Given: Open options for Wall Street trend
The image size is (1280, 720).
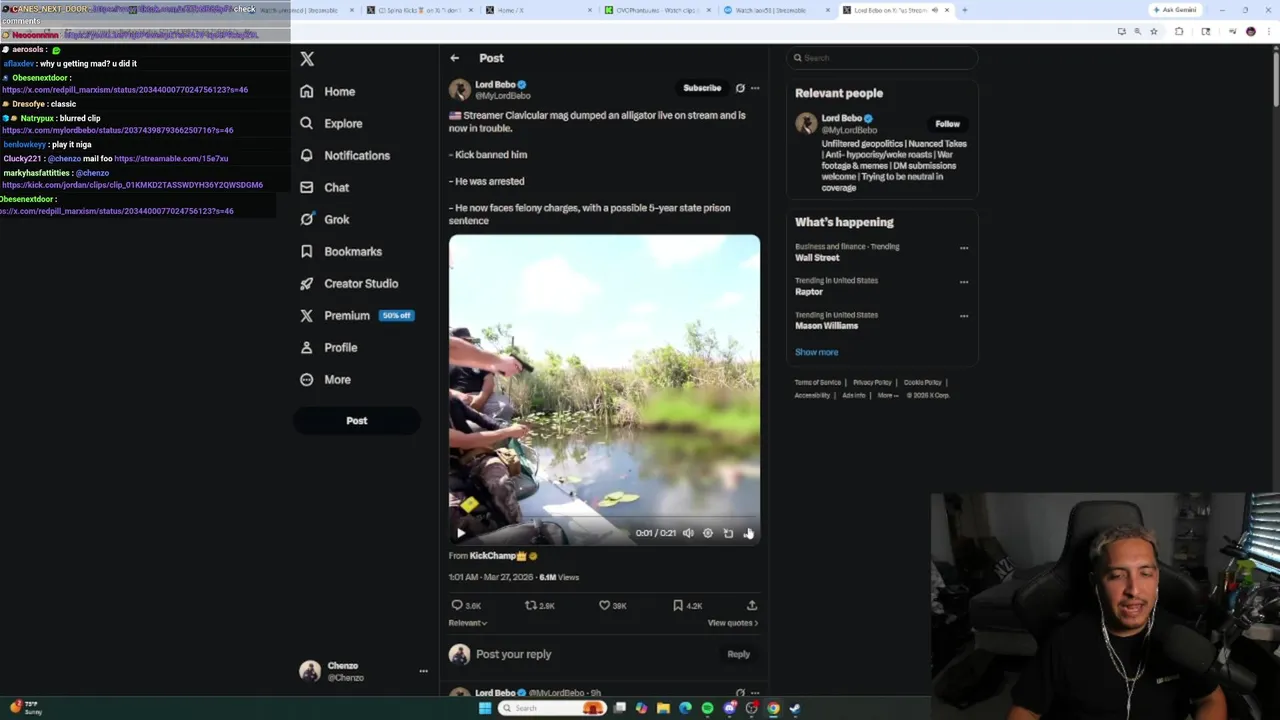Looking at the screenshot, I should (x=964, y=248).
